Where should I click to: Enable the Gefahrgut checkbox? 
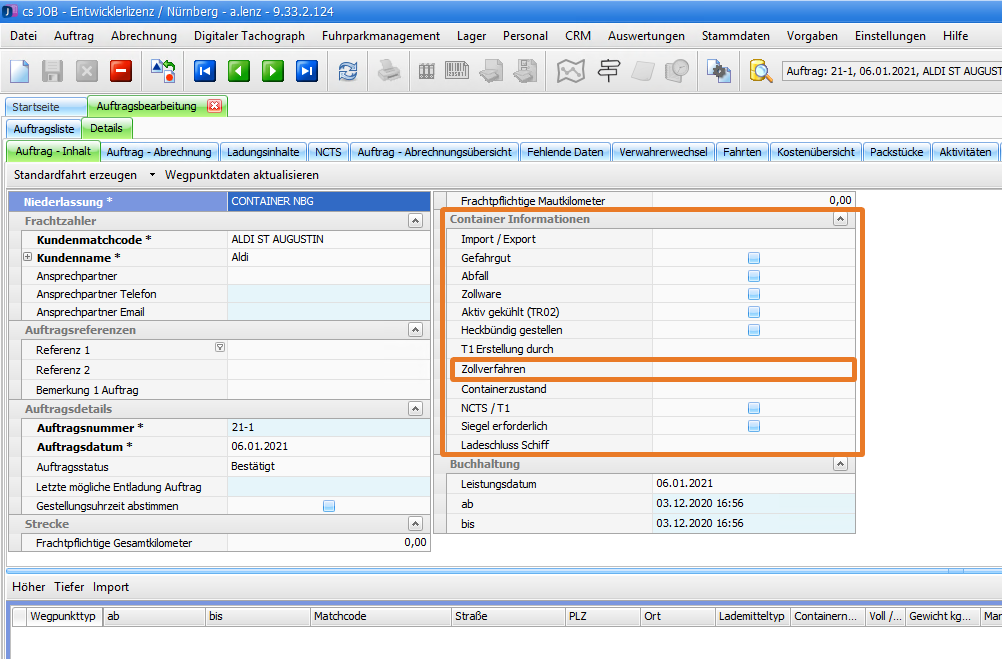coord(754,258)
